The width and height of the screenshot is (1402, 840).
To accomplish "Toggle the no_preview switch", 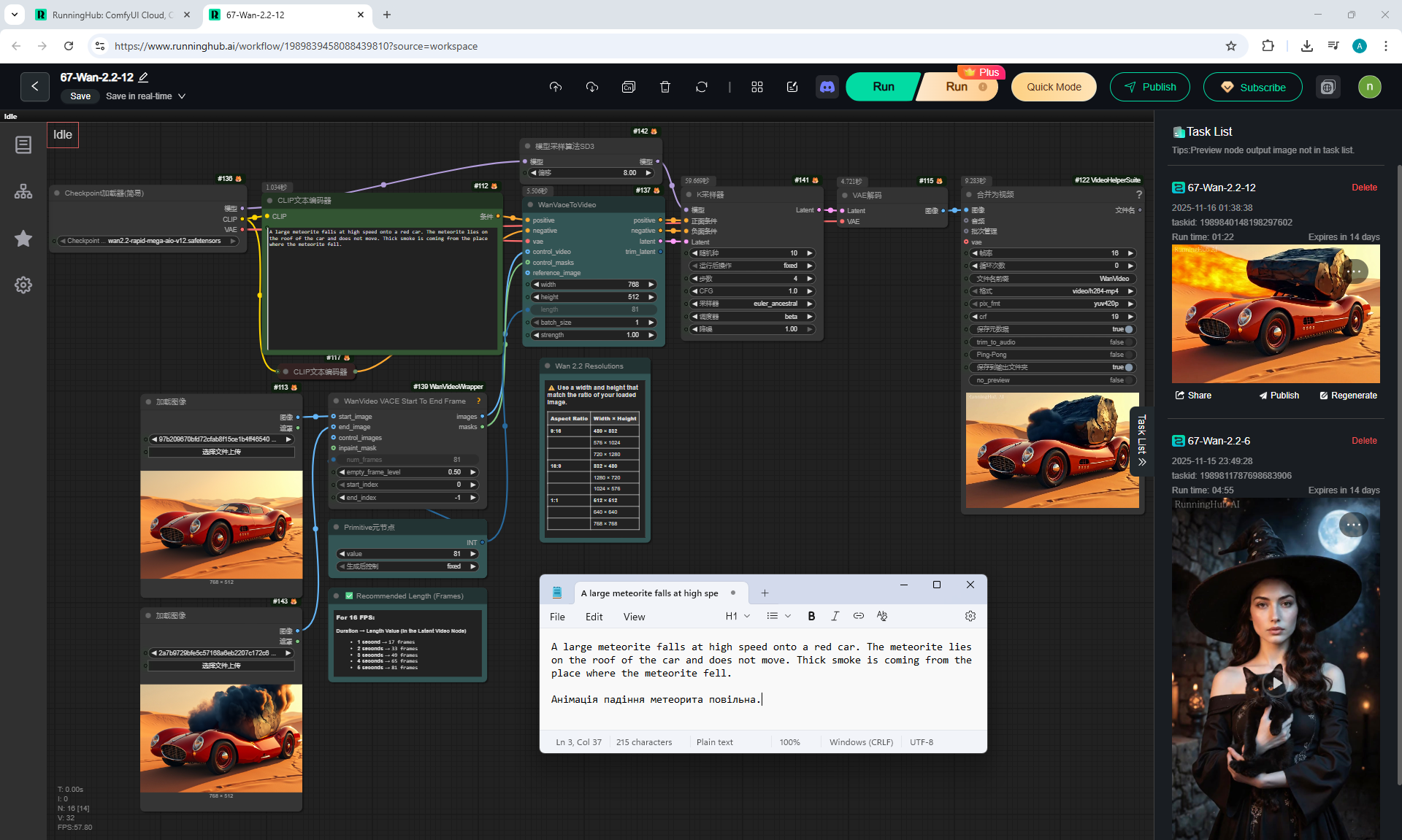I will [1129, 380].
